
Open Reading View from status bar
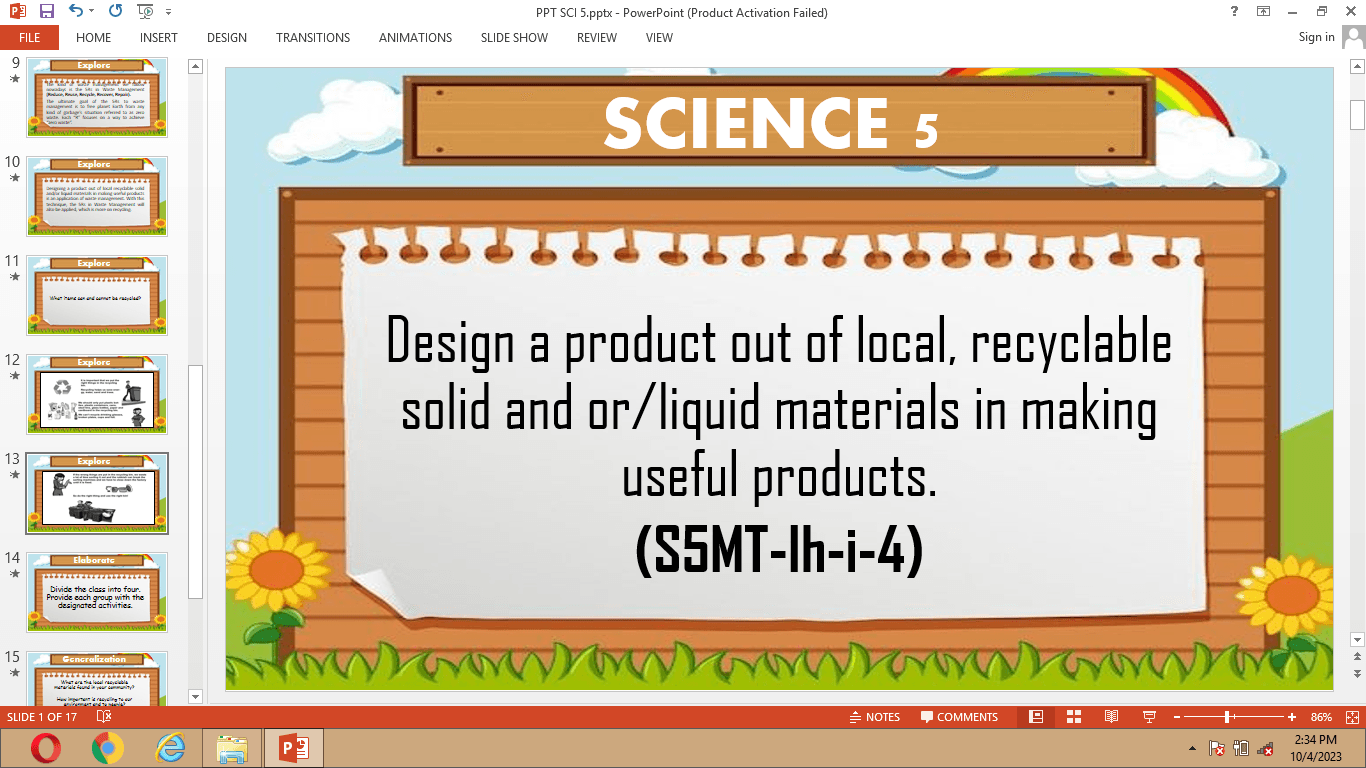(x=1111, y=717)
